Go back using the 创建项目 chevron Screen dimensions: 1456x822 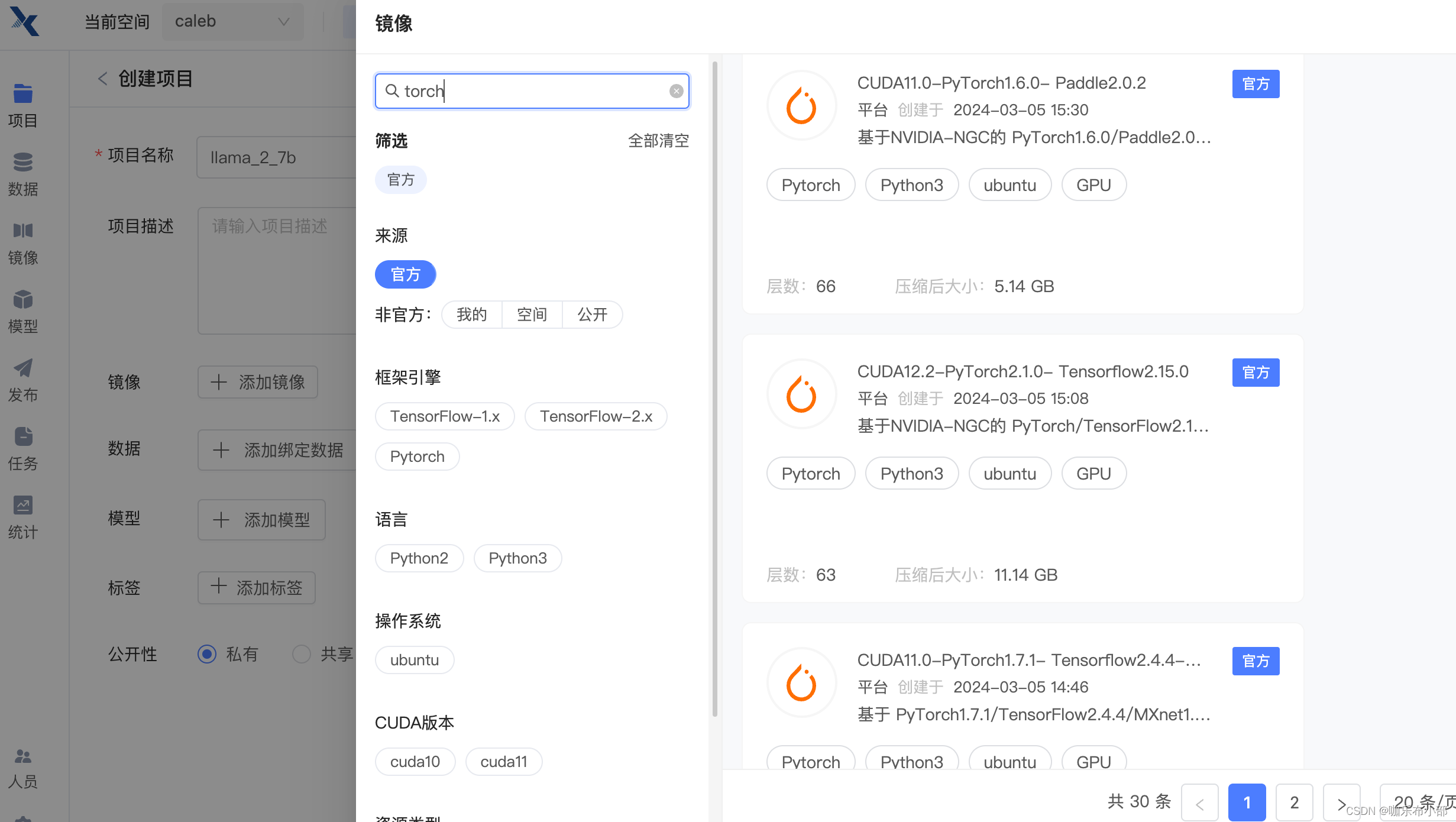102,79
